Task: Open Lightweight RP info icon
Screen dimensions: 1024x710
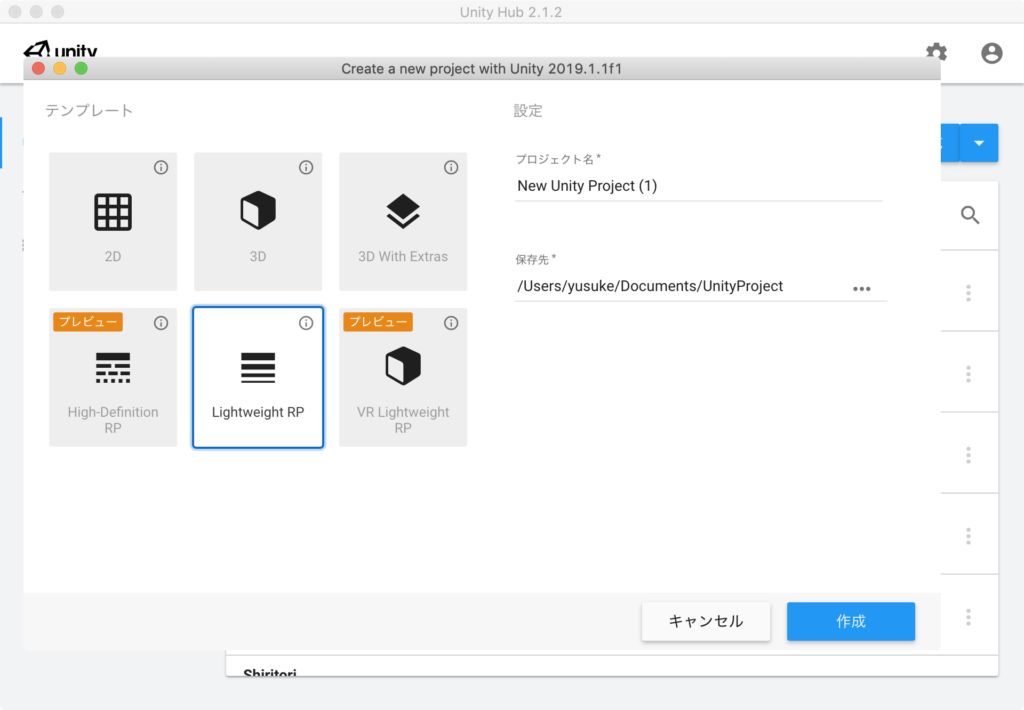Action: coord(306,323)
